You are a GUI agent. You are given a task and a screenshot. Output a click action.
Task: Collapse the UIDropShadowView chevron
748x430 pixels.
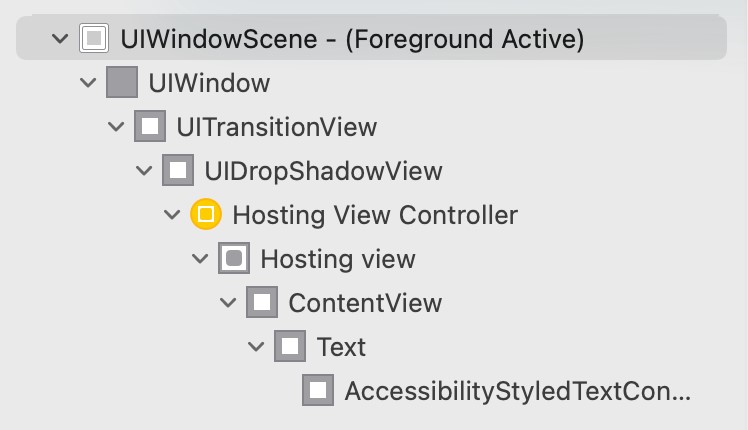click(x=144, y=170)
